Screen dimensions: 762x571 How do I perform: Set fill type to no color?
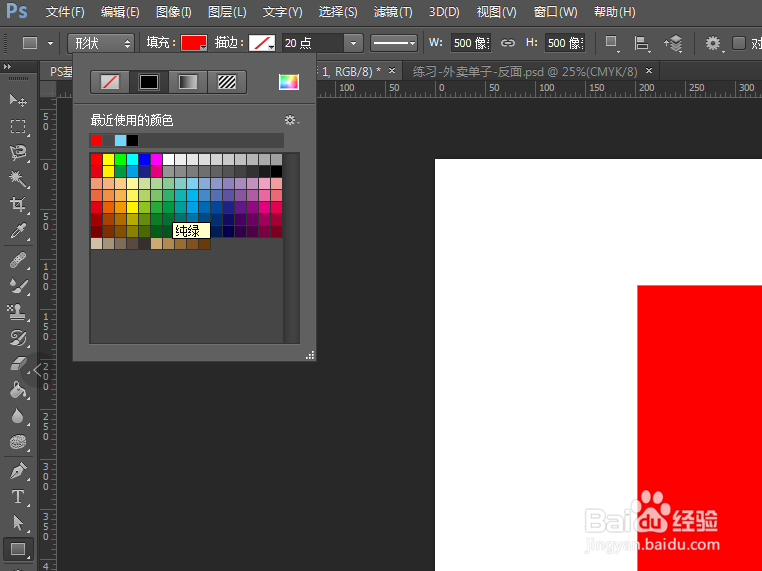(110, 82)
